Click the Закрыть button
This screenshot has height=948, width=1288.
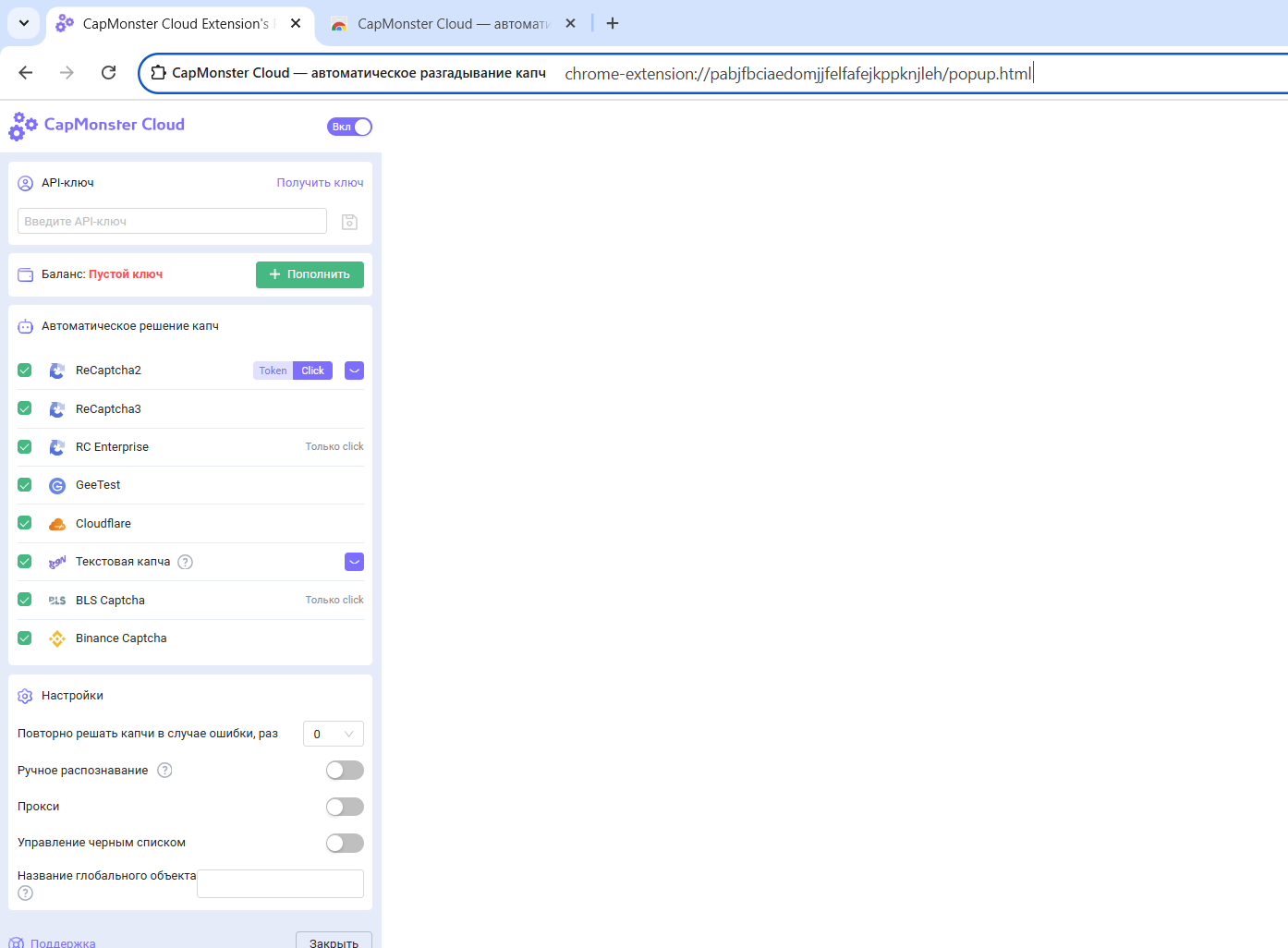click(x=334, y=942)
